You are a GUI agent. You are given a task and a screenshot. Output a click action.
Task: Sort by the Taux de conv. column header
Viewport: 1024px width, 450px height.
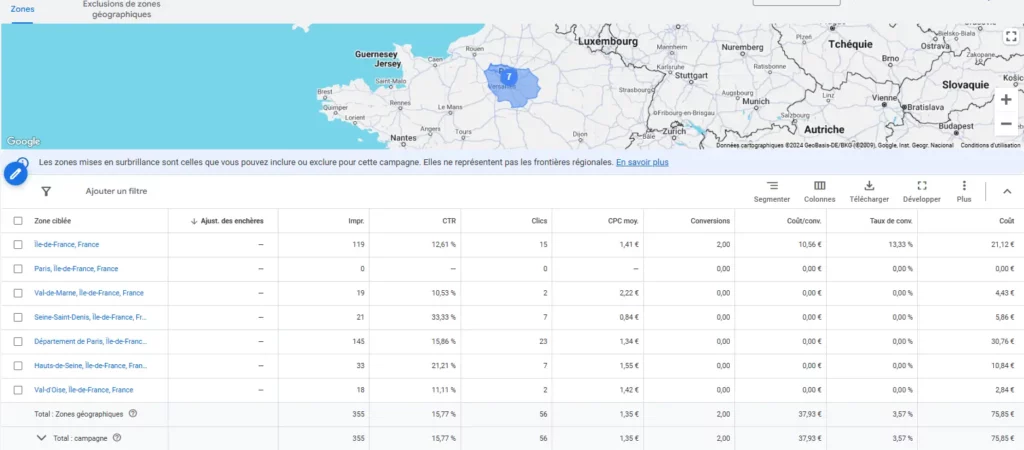point(891,221)
